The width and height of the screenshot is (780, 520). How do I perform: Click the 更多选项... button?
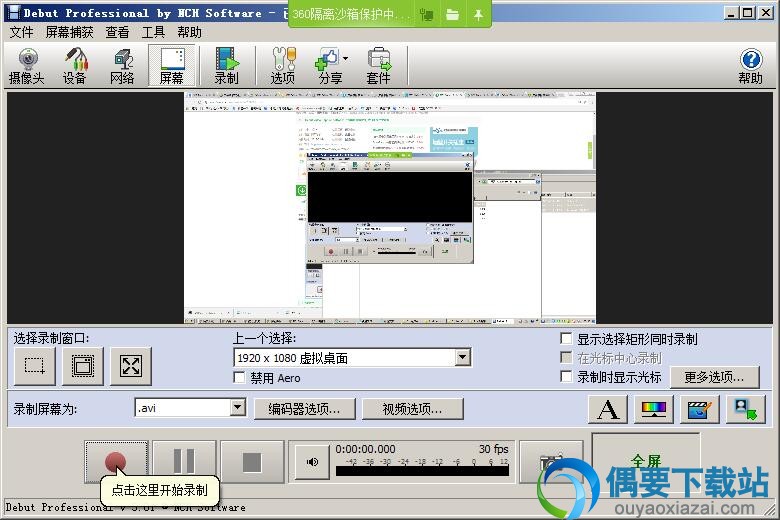click(x=714, y=377)
